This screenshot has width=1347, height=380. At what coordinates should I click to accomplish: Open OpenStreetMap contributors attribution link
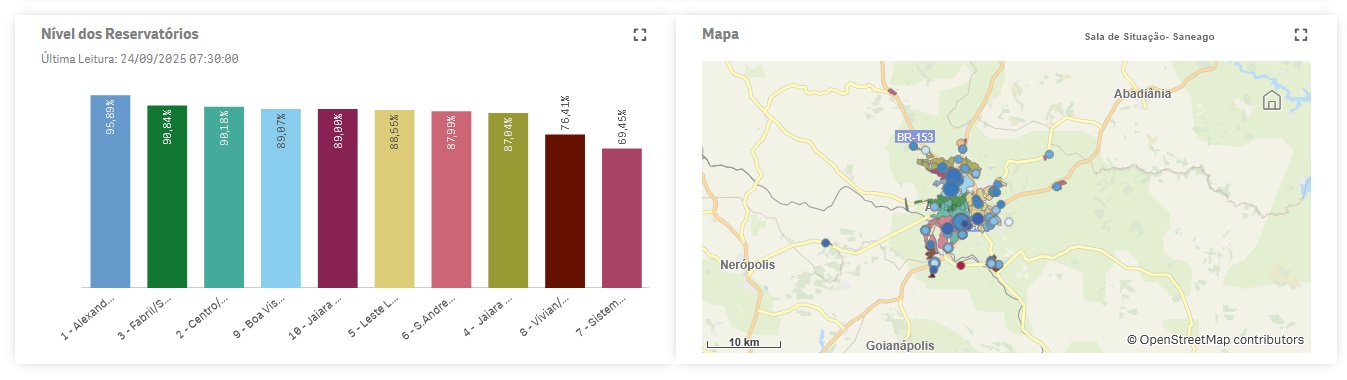1216,340
